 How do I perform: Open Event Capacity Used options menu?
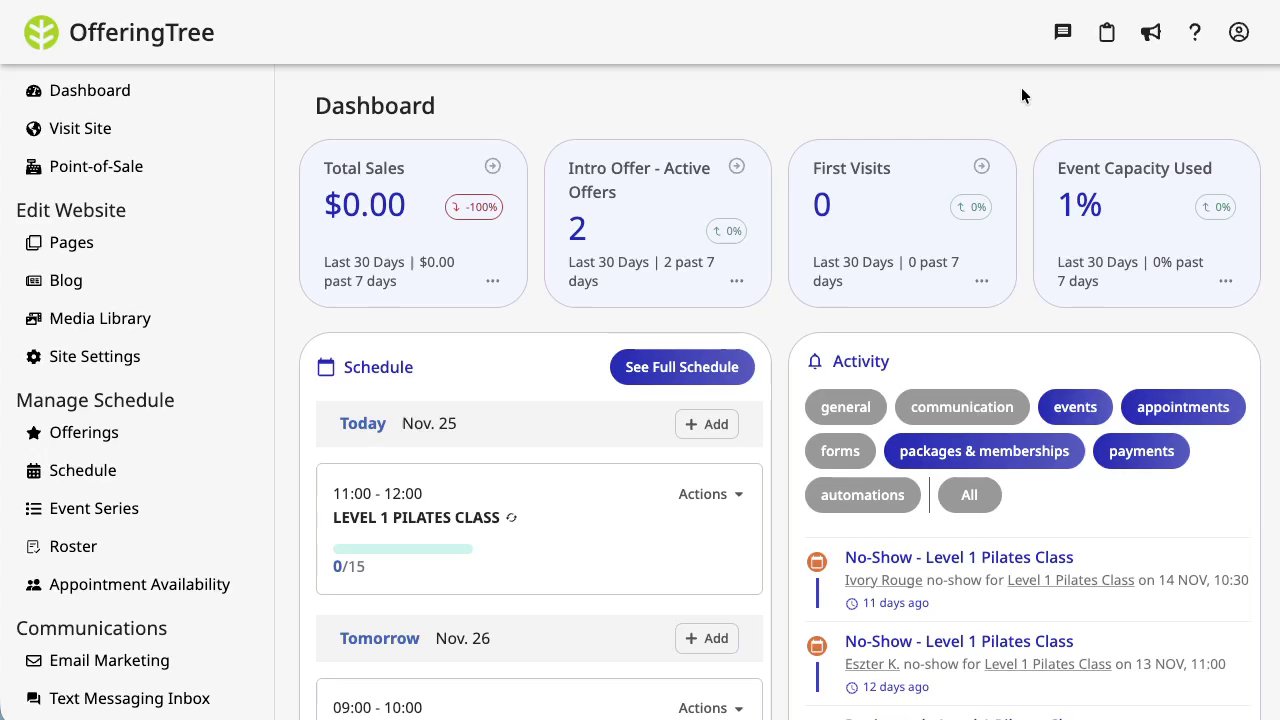[x=1225, y=281]
